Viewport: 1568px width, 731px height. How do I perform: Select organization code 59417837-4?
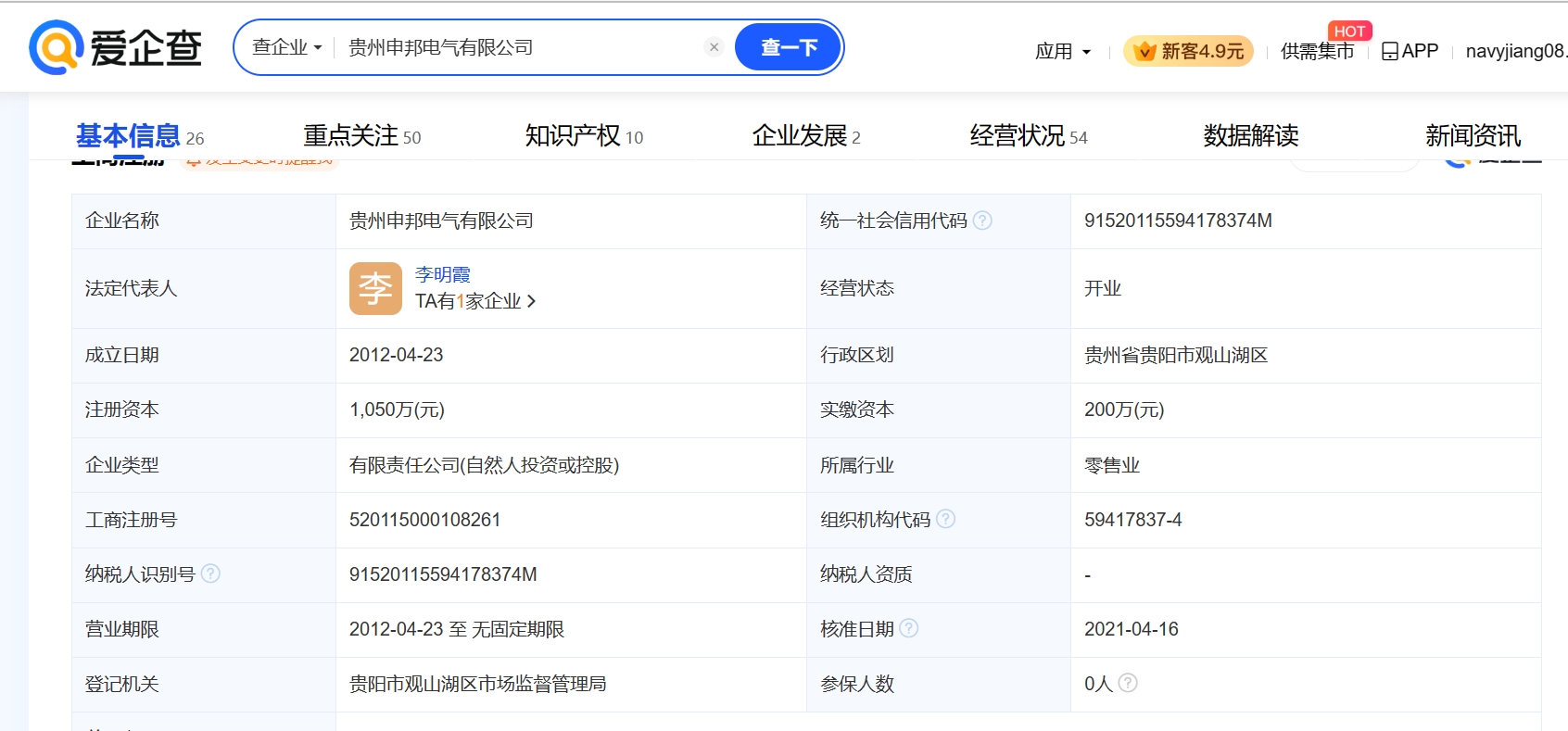point(1132,520)
